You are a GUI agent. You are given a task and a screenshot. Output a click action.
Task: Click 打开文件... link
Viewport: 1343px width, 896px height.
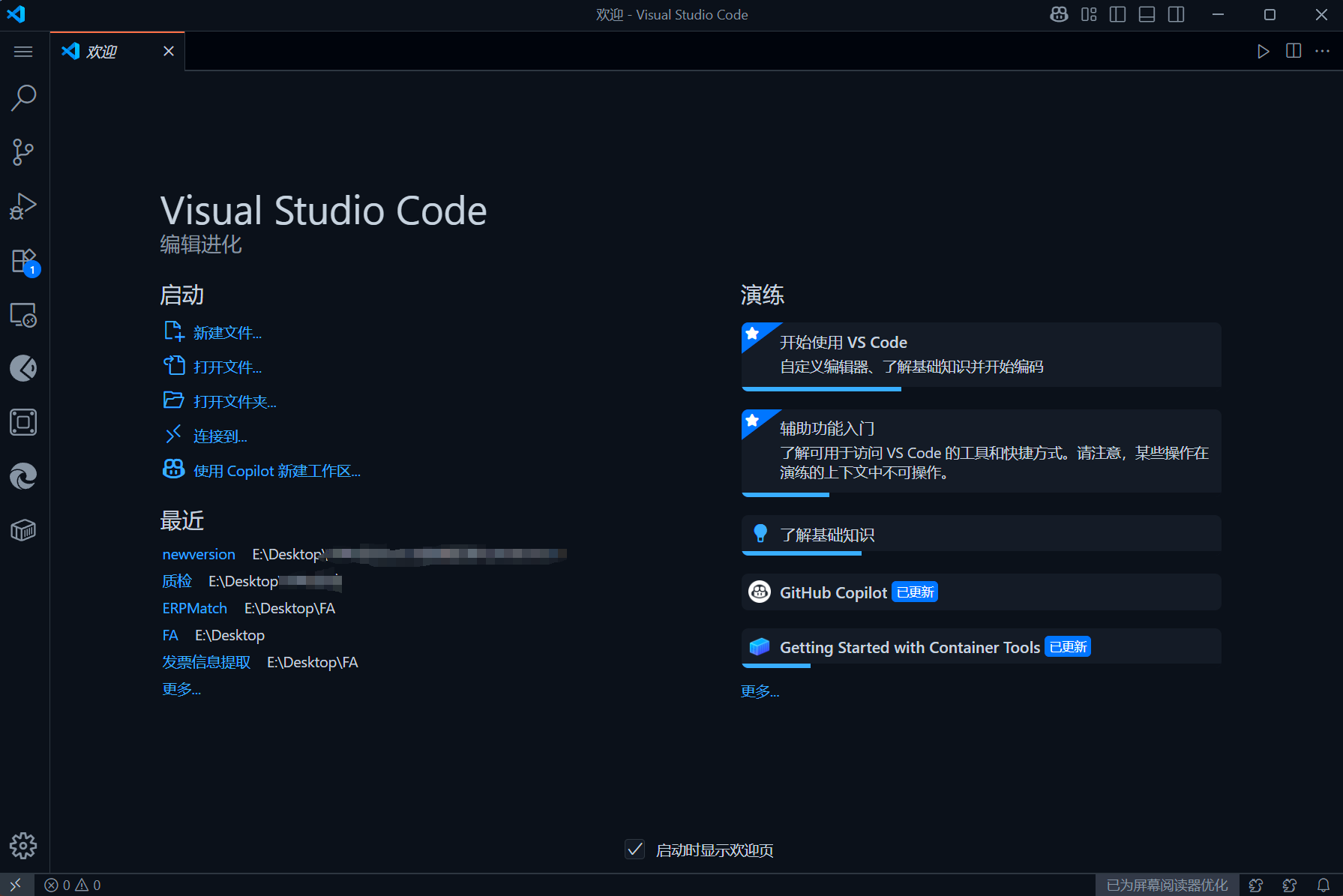coord(227,367)
